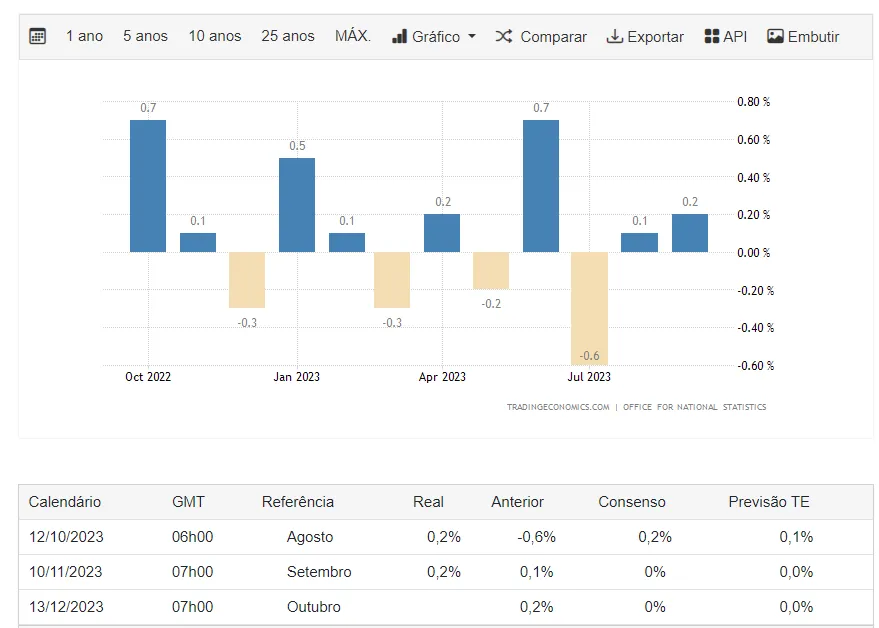Click the Exportar button
The image size is (879, 628).
point(645,36)
